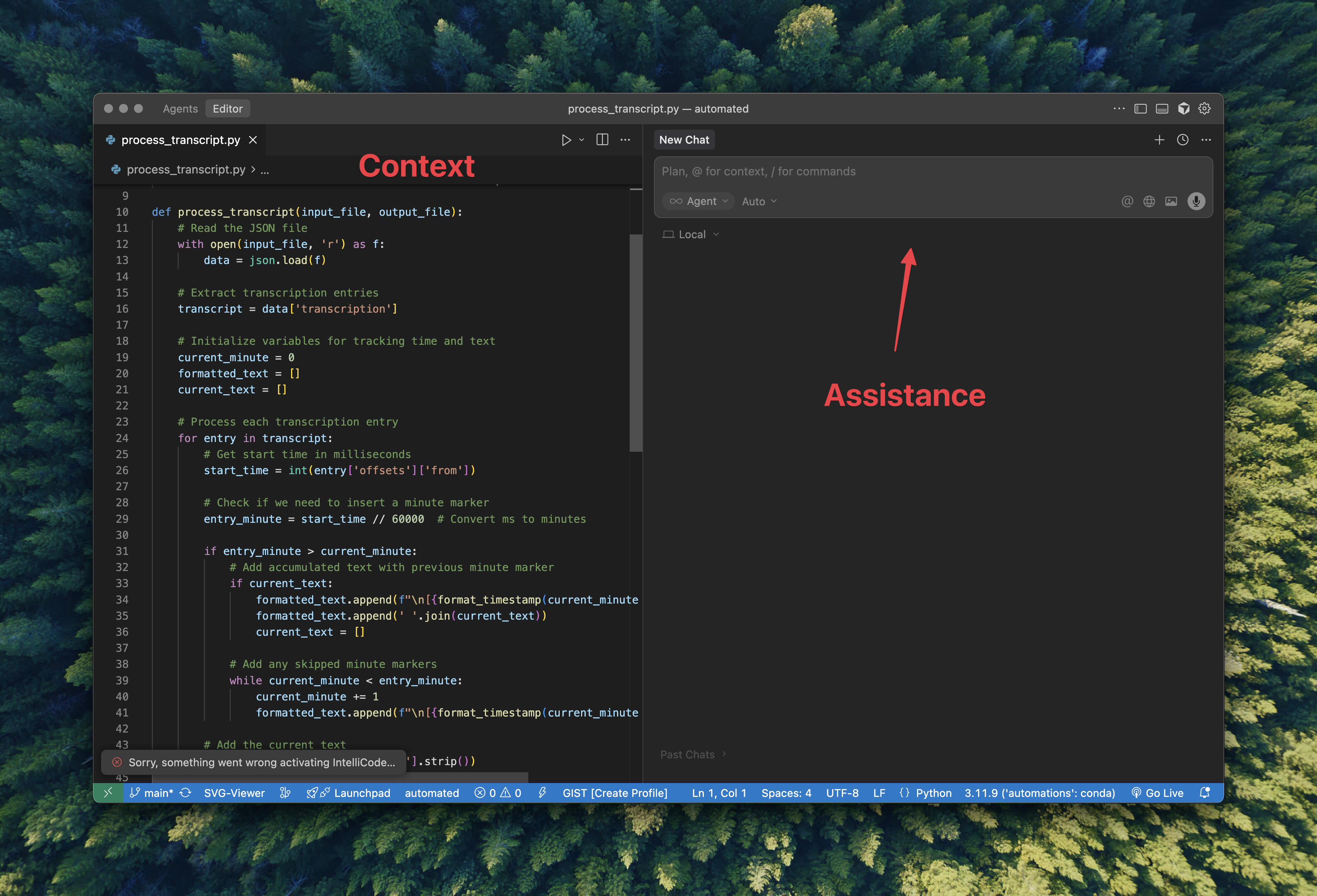Select the New Chat tab

click(684, 140)
